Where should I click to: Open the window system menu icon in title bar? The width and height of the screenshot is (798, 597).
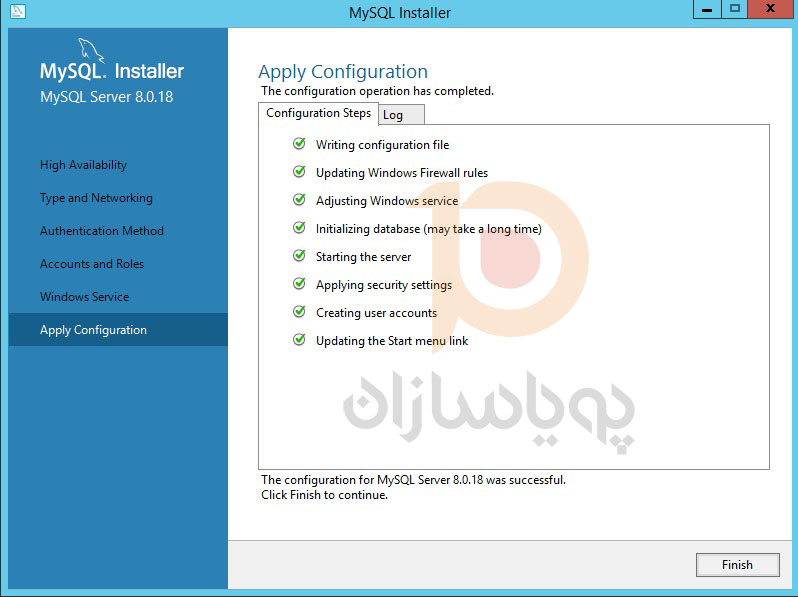click(15, 12)
